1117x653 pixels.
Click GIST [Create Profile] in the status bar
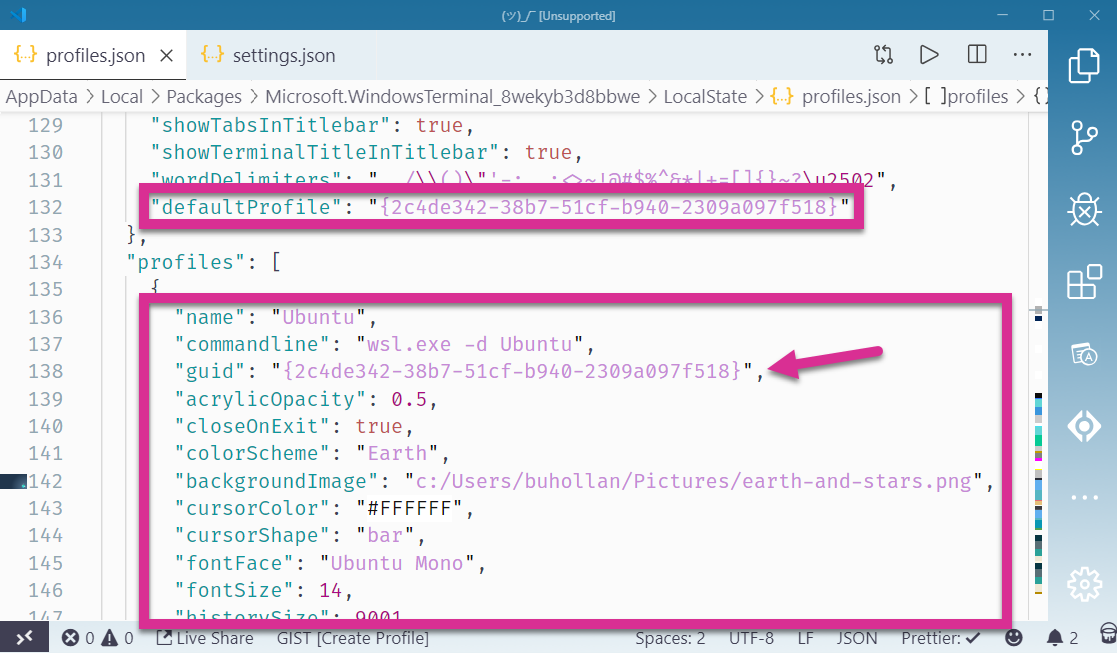(x=353, y=638)
